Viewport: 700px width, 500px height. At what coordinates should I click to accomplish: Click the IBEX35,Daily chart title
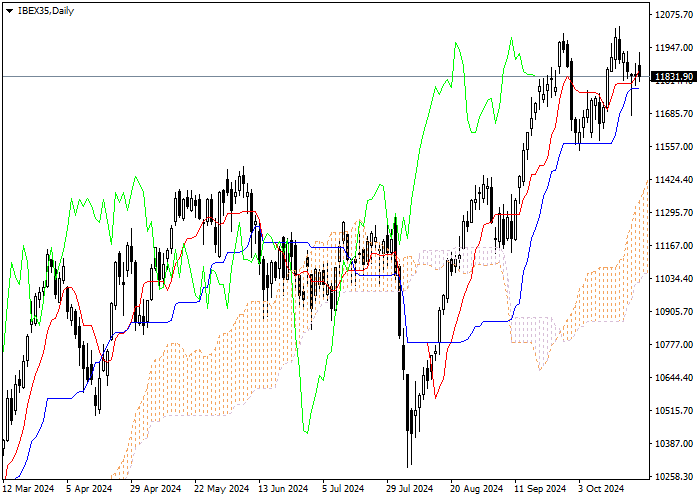click(x=46, y=11)
